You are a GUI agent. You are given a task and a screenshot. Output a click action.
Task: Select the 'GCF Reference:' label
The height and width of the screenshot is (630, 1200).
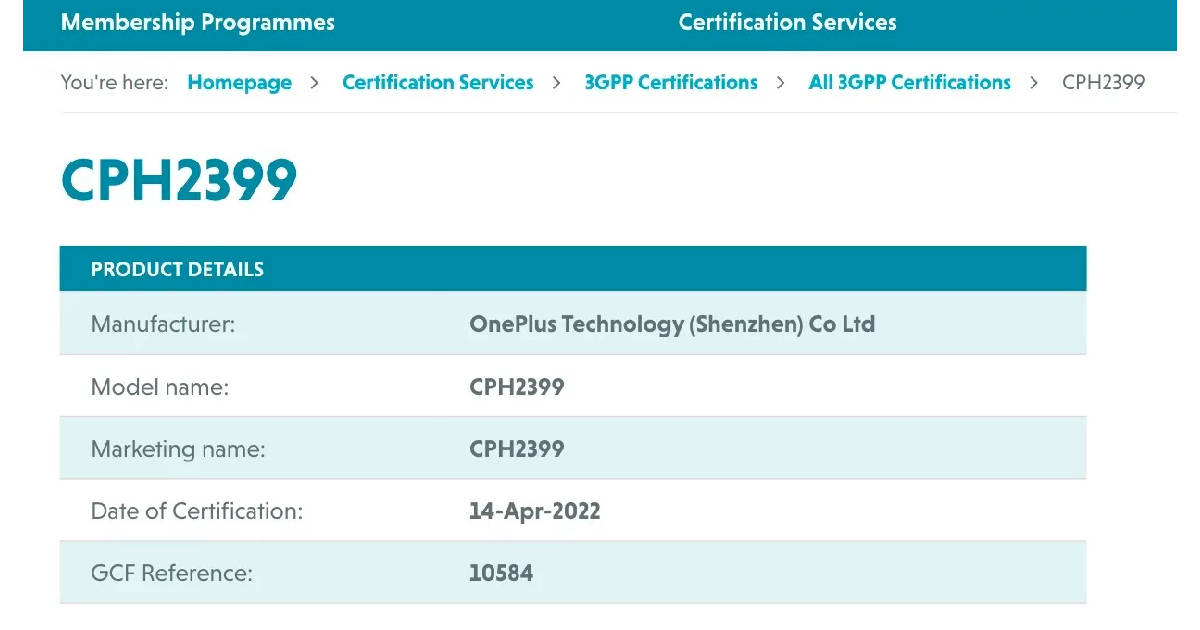[x=172, y=573]
